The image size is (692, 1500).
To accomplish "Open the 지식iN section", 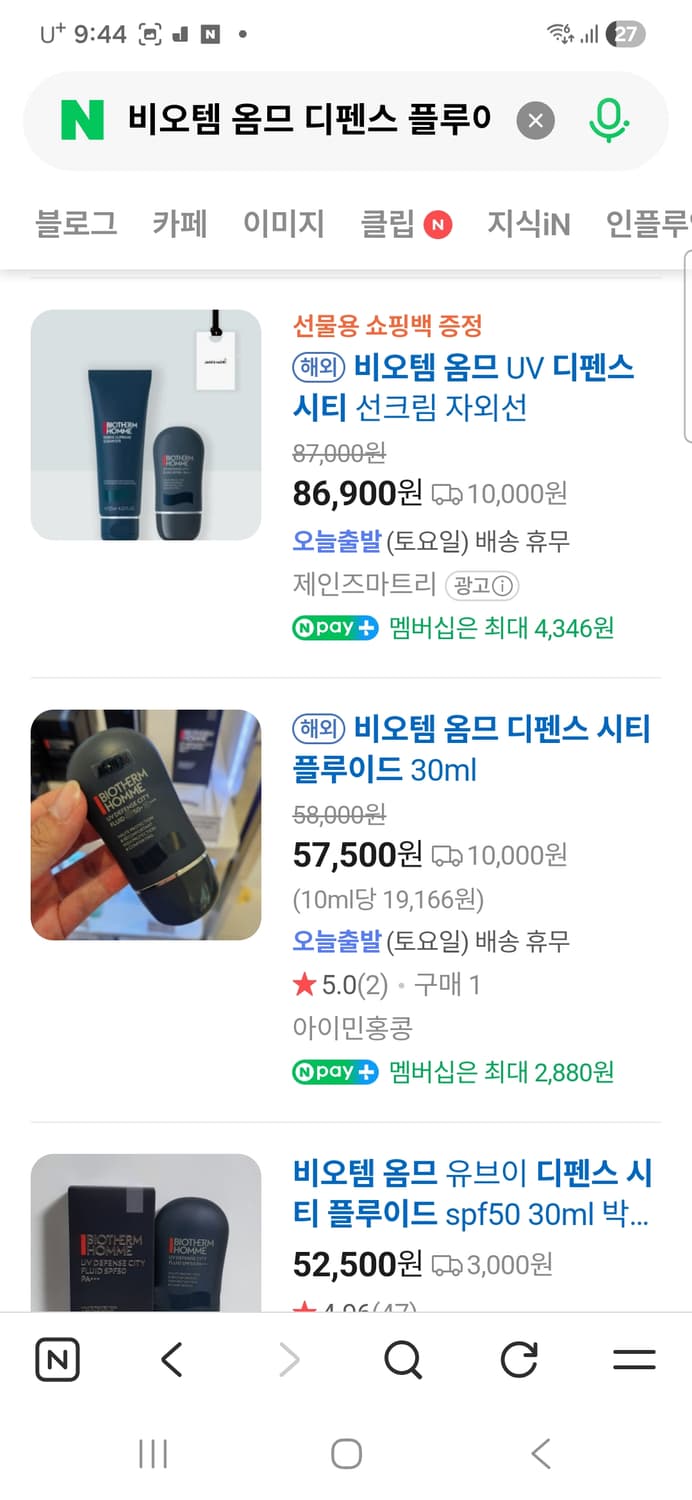I will (x=529, y=225).
